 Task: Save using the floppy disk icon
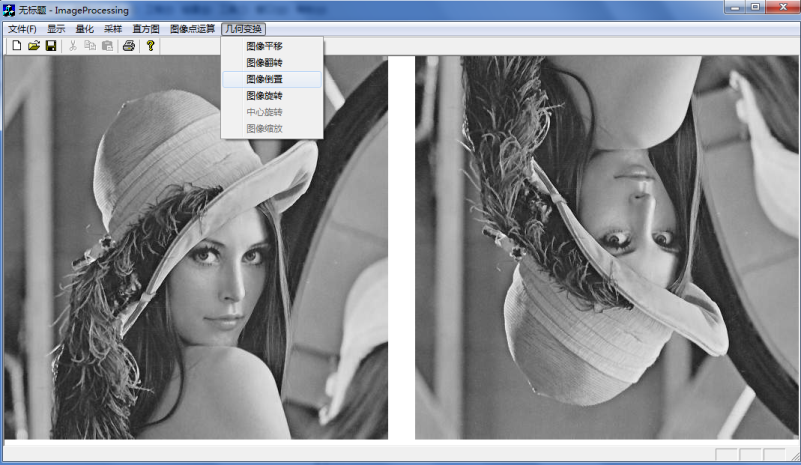click(x=51, y=45)
